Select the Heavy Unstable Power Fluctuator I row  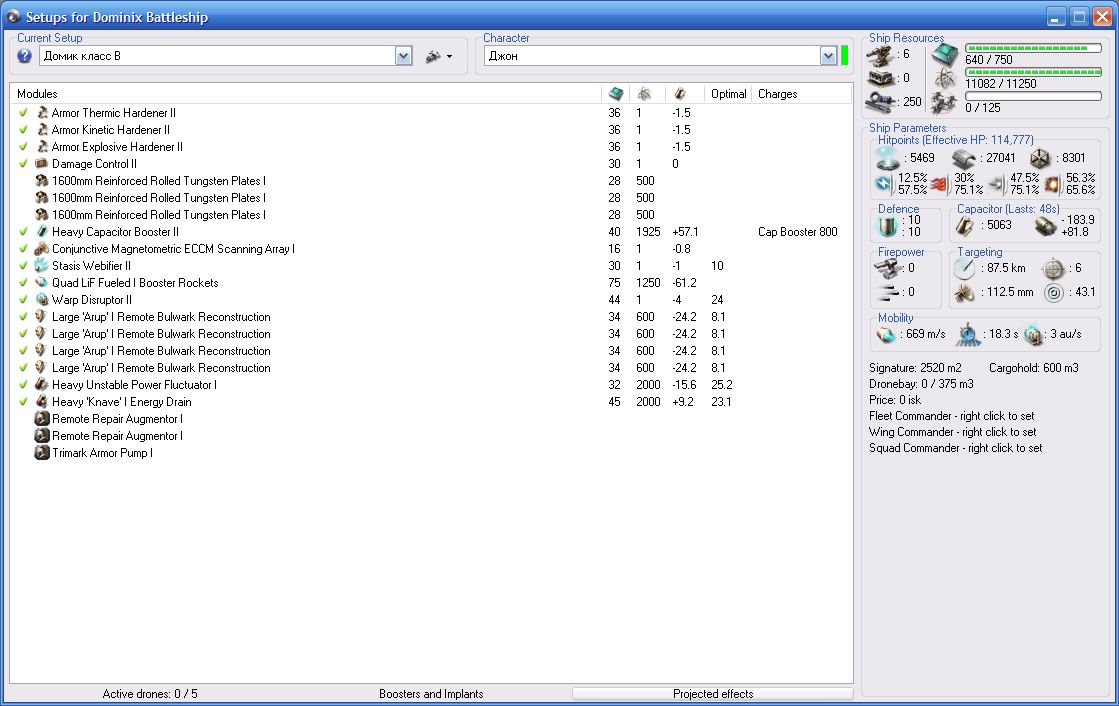[x=431, y=385]
